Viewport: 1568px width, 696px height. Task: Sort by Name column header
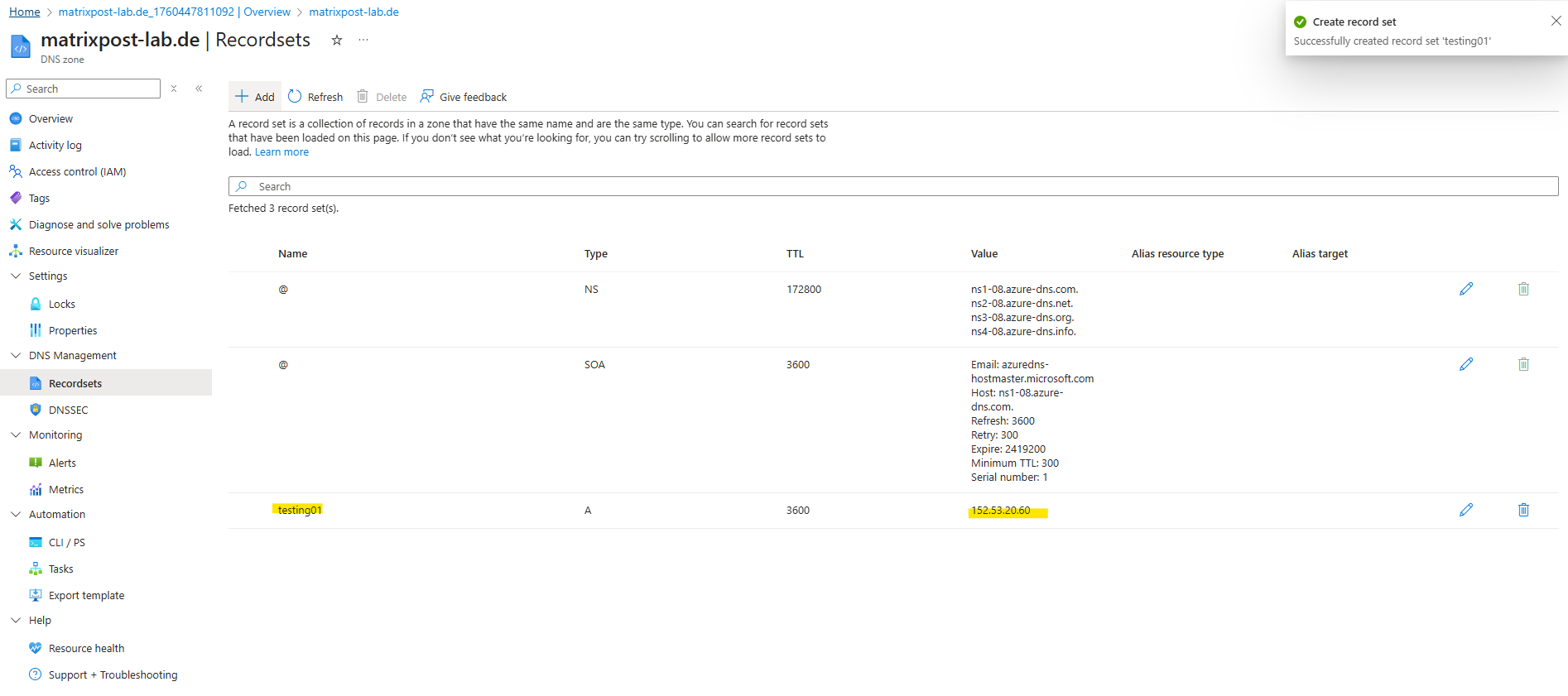pyautogui.click(x=293, y=254)
